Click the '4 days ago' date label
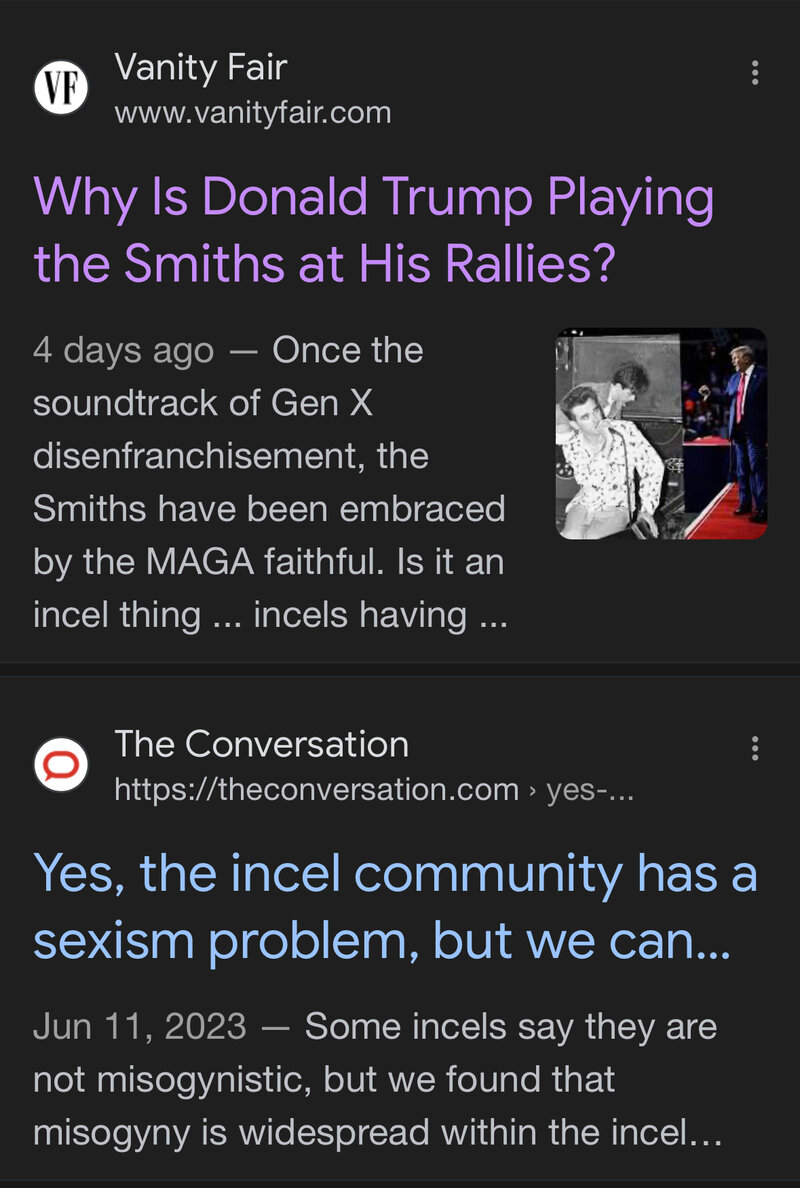The image size is (800, 1188). point(123,351)
